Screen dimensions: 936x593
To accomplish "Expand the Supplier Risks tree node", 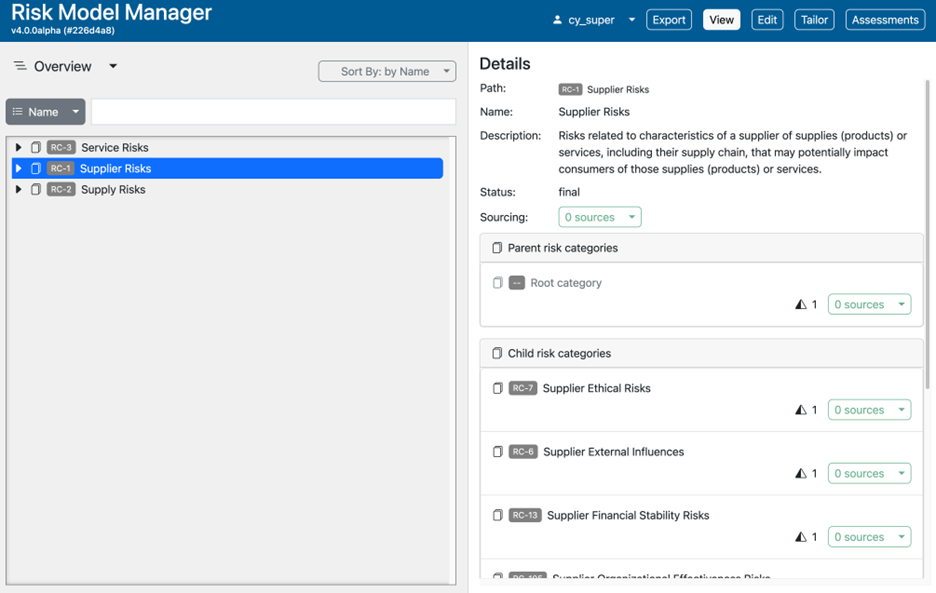I will tap(19, 168).
